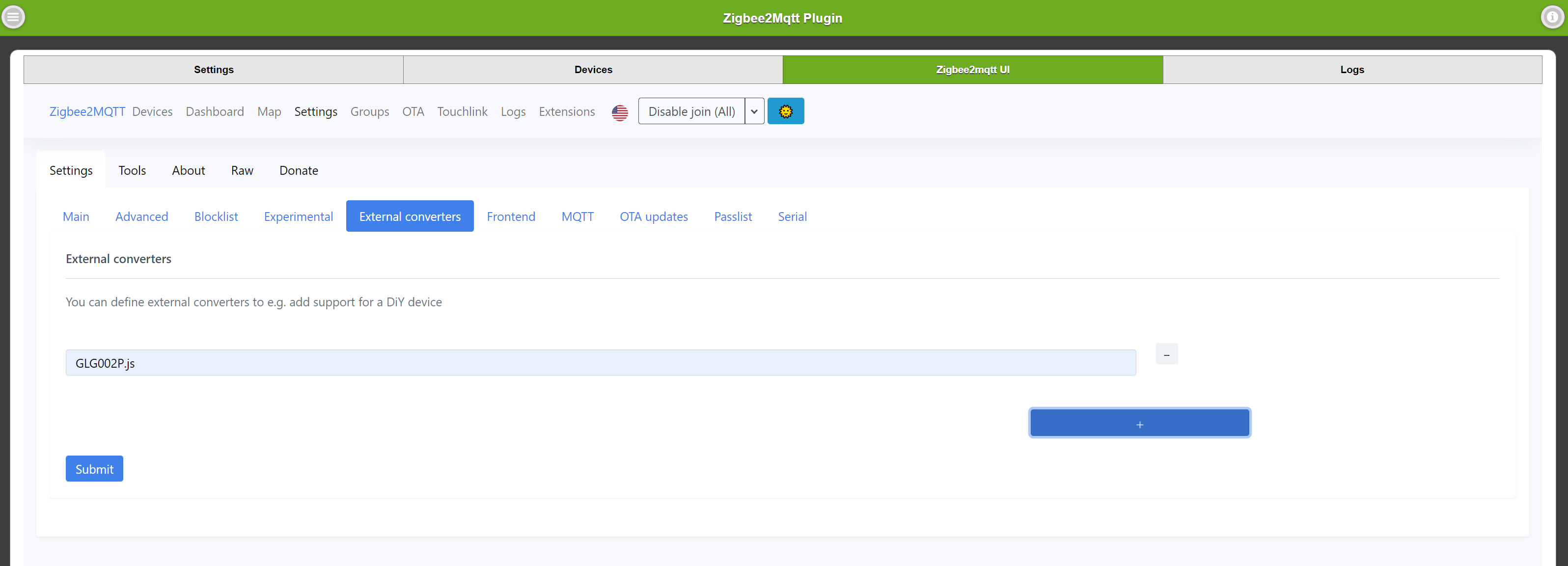Open Extensions in navigation bar
The height and width of the screenshot is (566, 1568).
pyautogui.click(x=566, y=111)
